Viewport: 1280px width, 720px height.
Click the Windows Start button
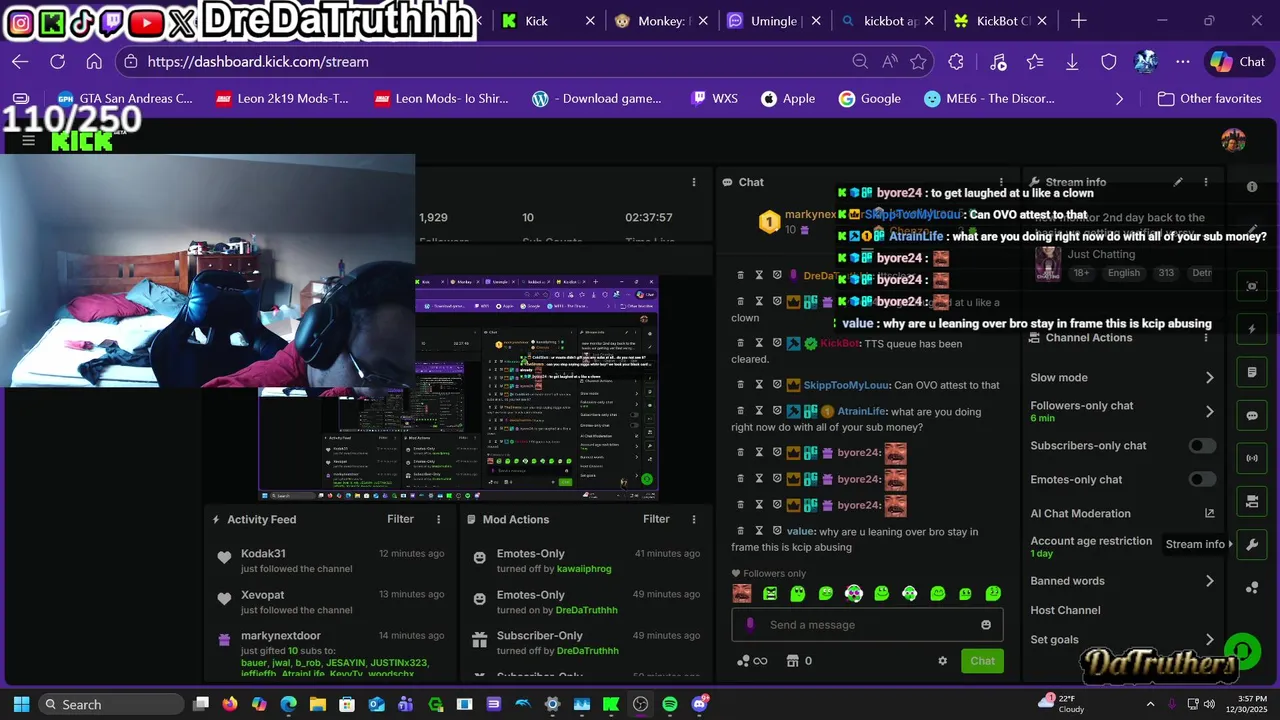click(21, 704)
